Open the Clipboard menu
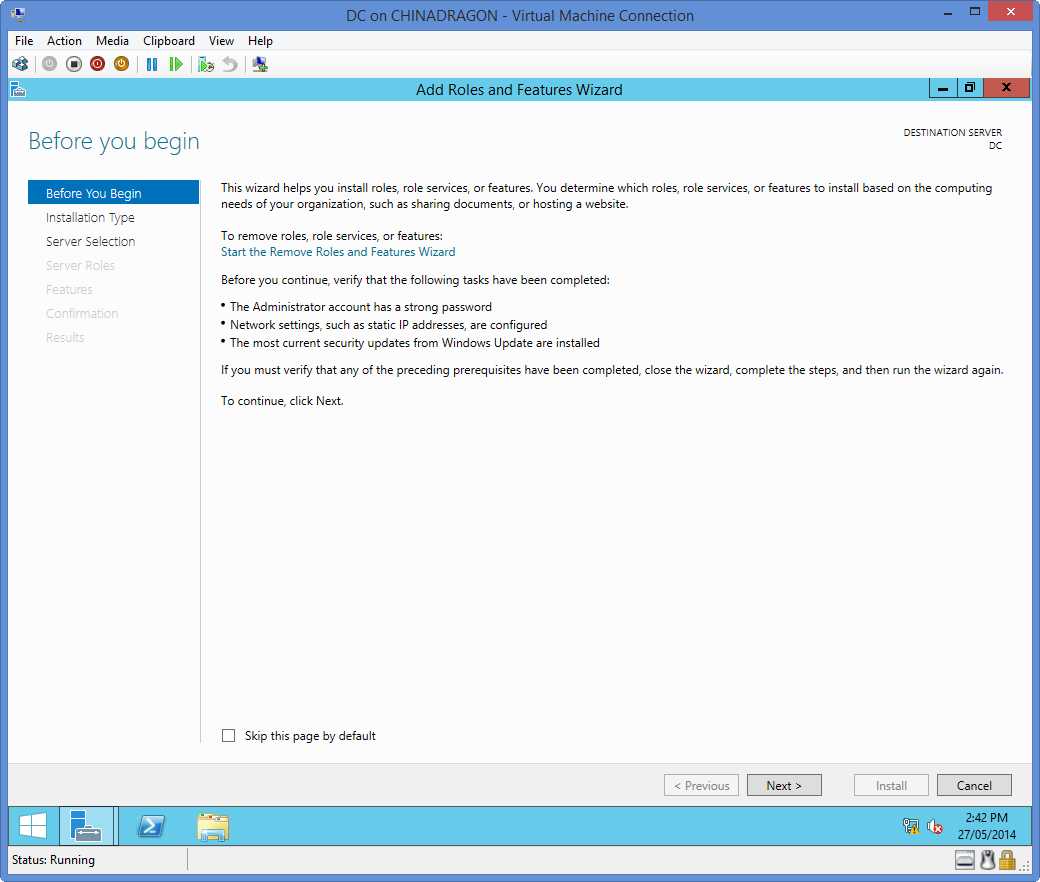 point(169,41)
